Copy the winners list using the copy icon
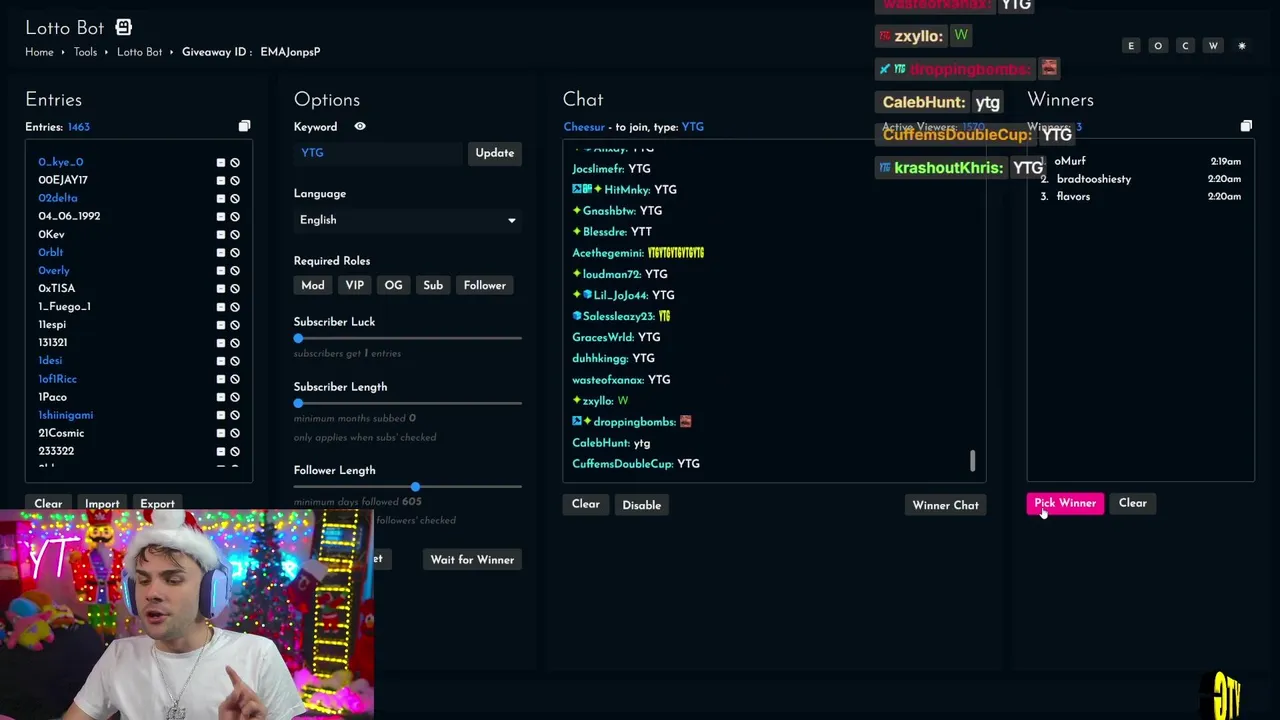 [x=1246, y=126]
